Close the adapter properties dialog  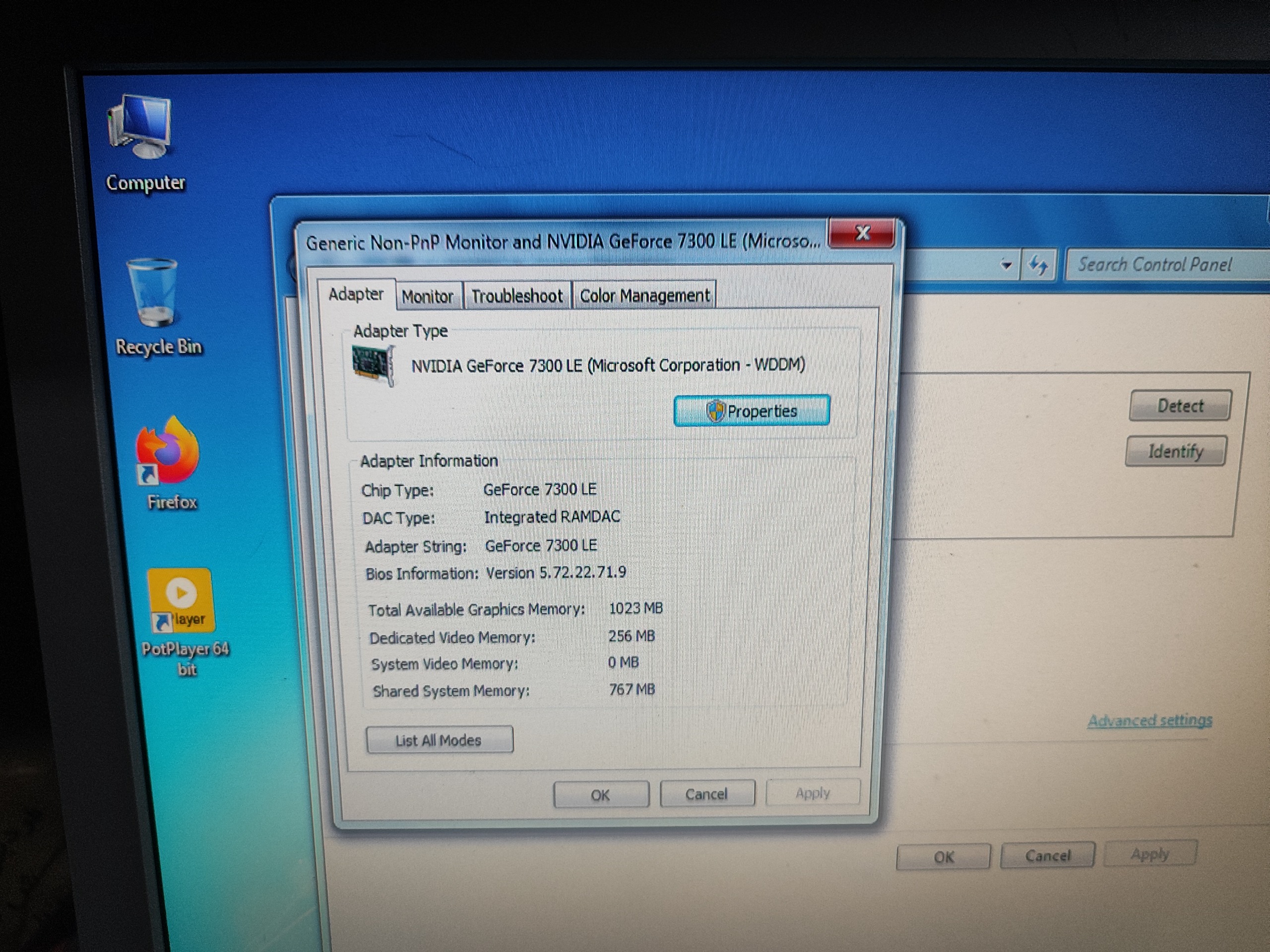click(x=862, y=234)
